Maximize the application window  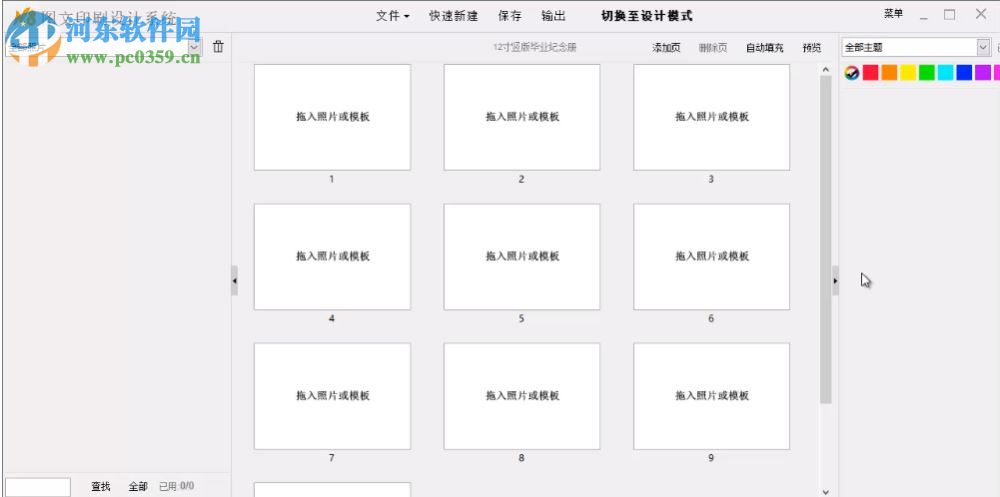(950, 15)
